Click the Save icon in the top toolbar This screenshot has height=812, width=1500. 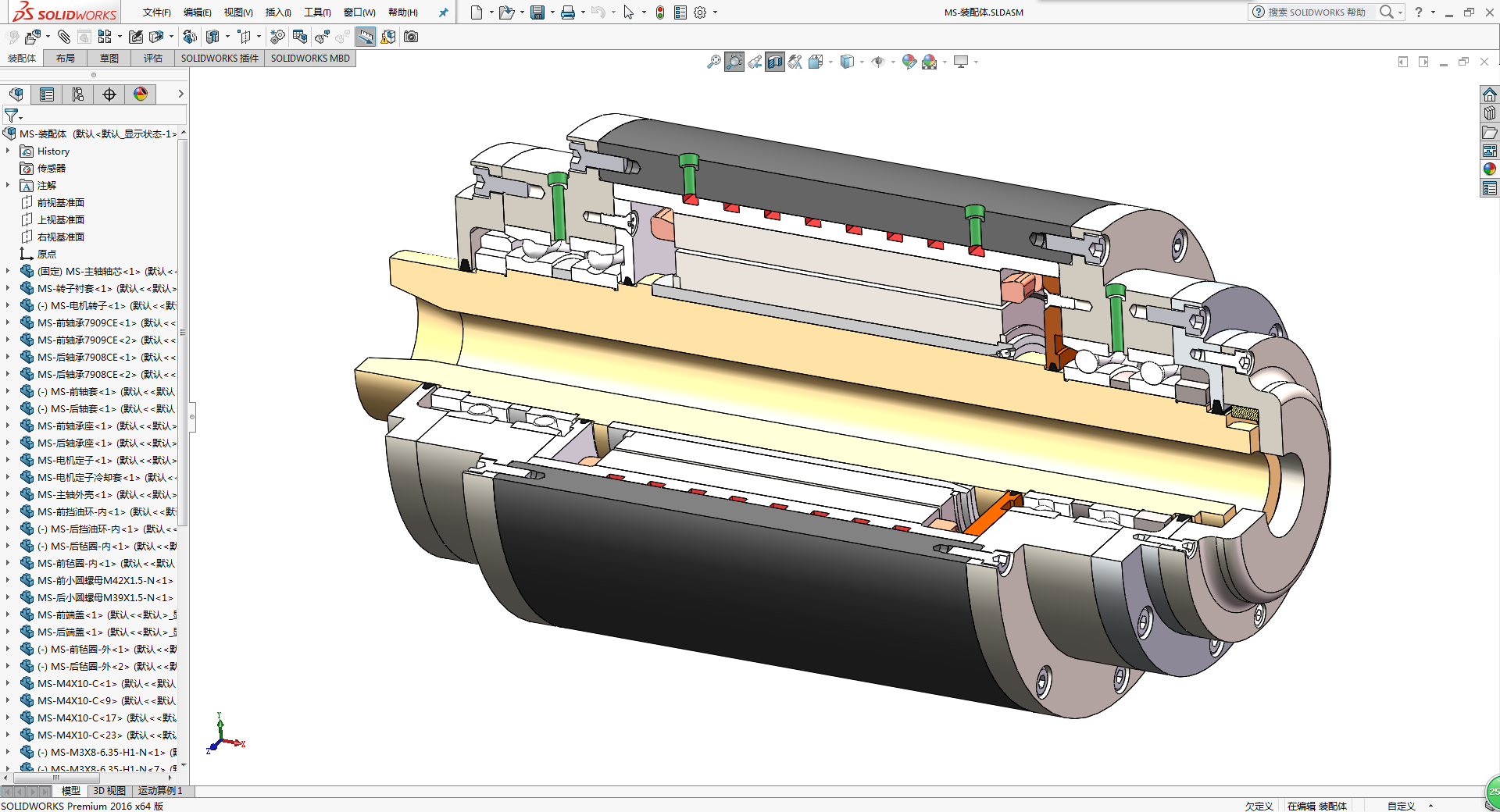click(x=537, y=12)
